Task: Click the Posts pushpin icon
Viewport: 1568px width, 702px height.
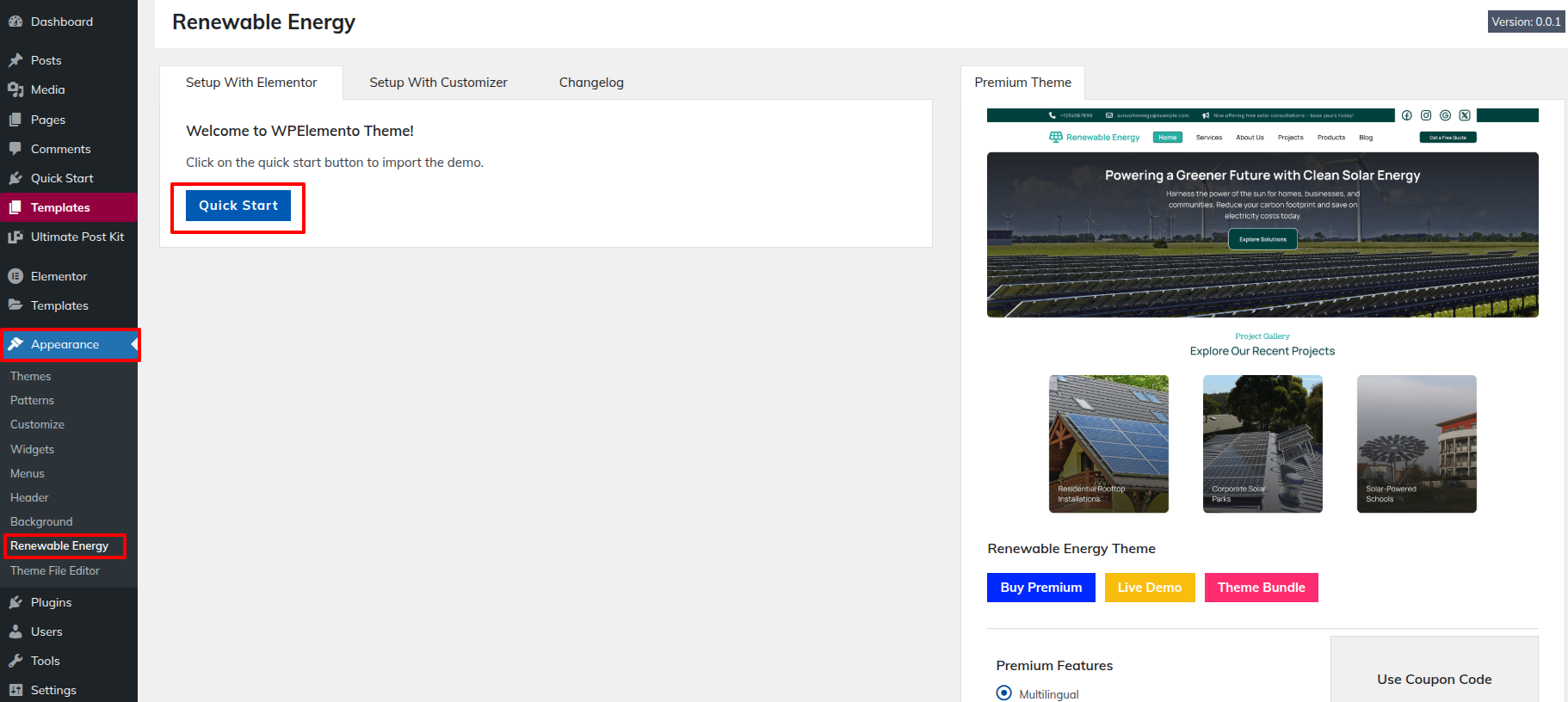Action: [x=15, y=60]
